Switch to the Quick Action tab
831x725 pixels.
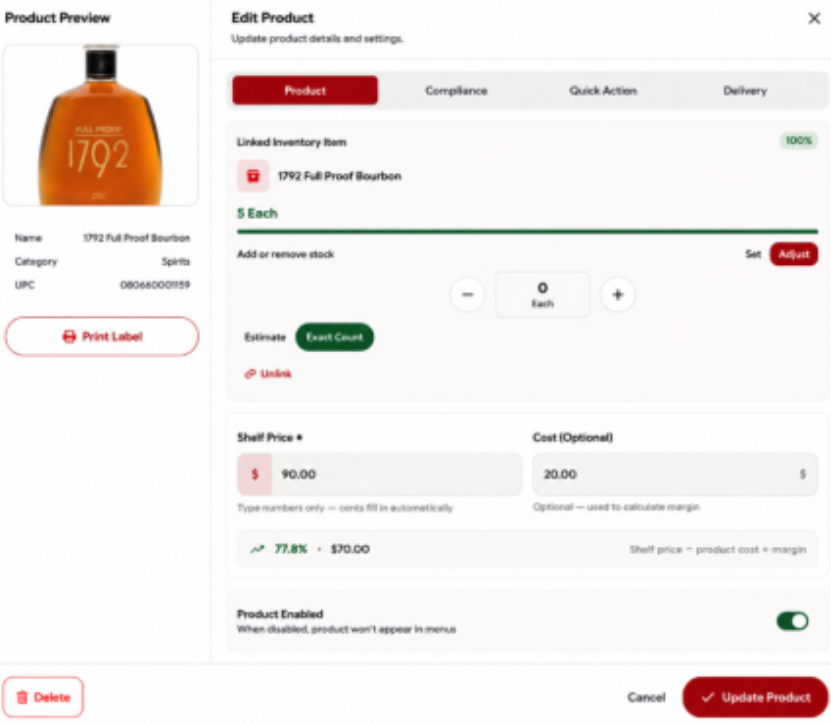(603, 91)
